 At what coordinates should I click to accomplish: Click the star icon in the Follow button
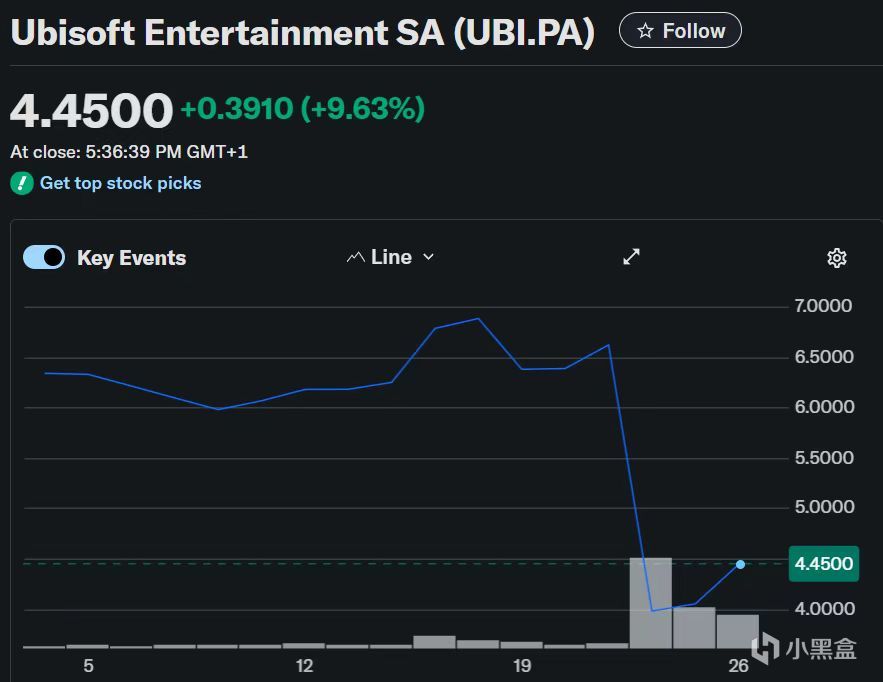(x=645, y=31)
